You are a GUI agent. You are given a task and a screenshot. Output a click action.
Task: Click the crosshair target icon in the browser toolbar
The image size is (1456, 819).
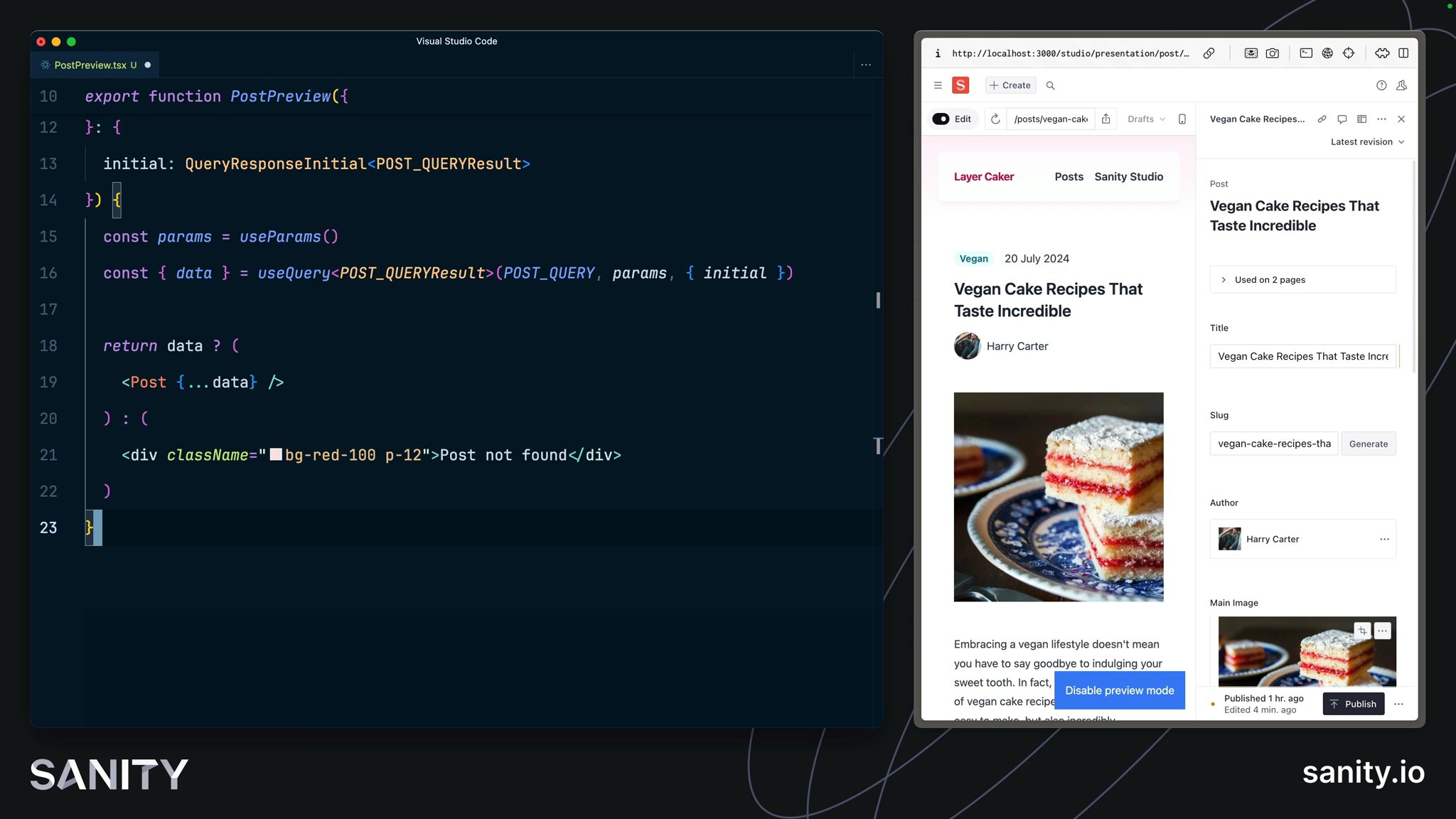(1349, 53)
